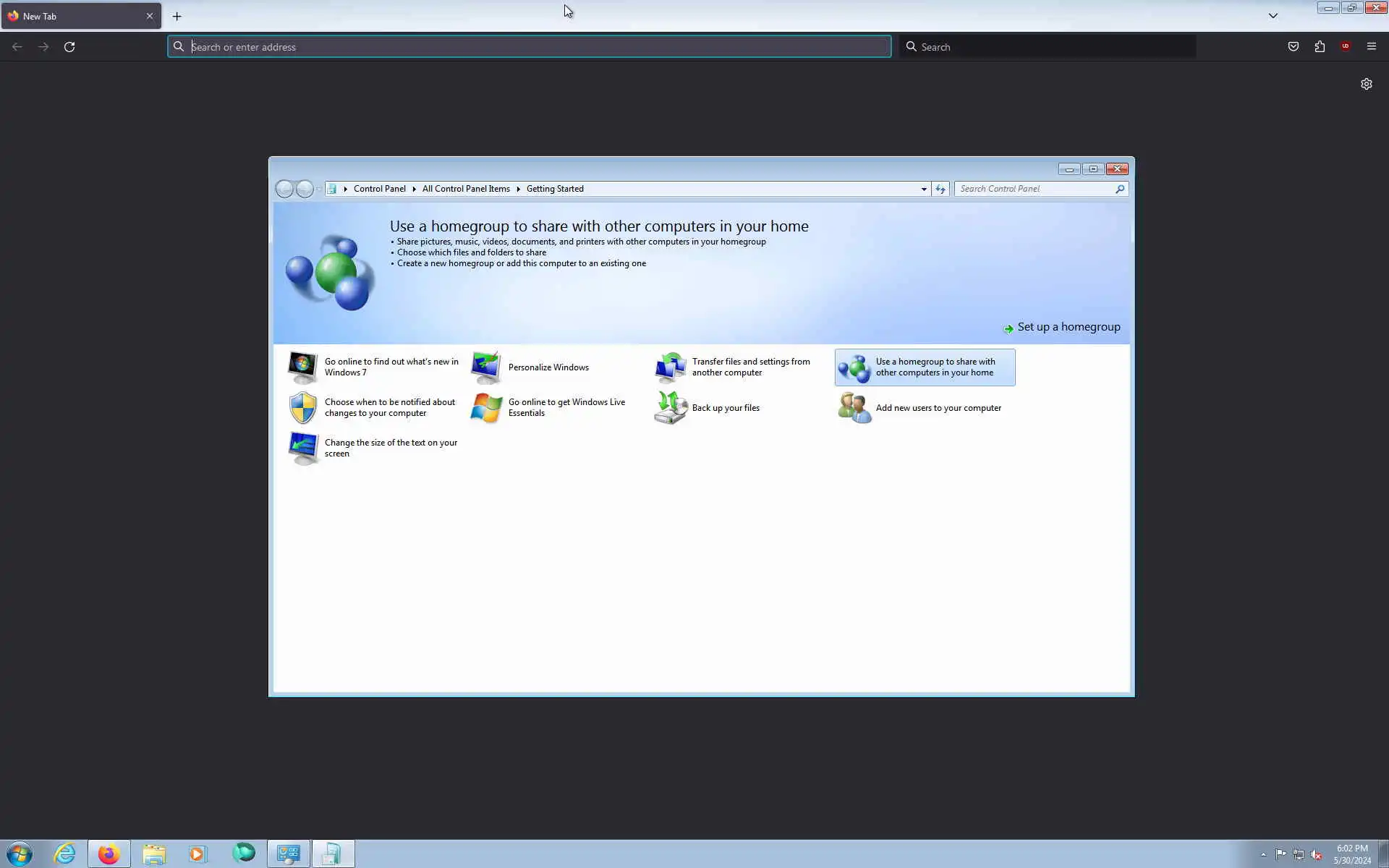Click the Add new users icon

[854, 408]
